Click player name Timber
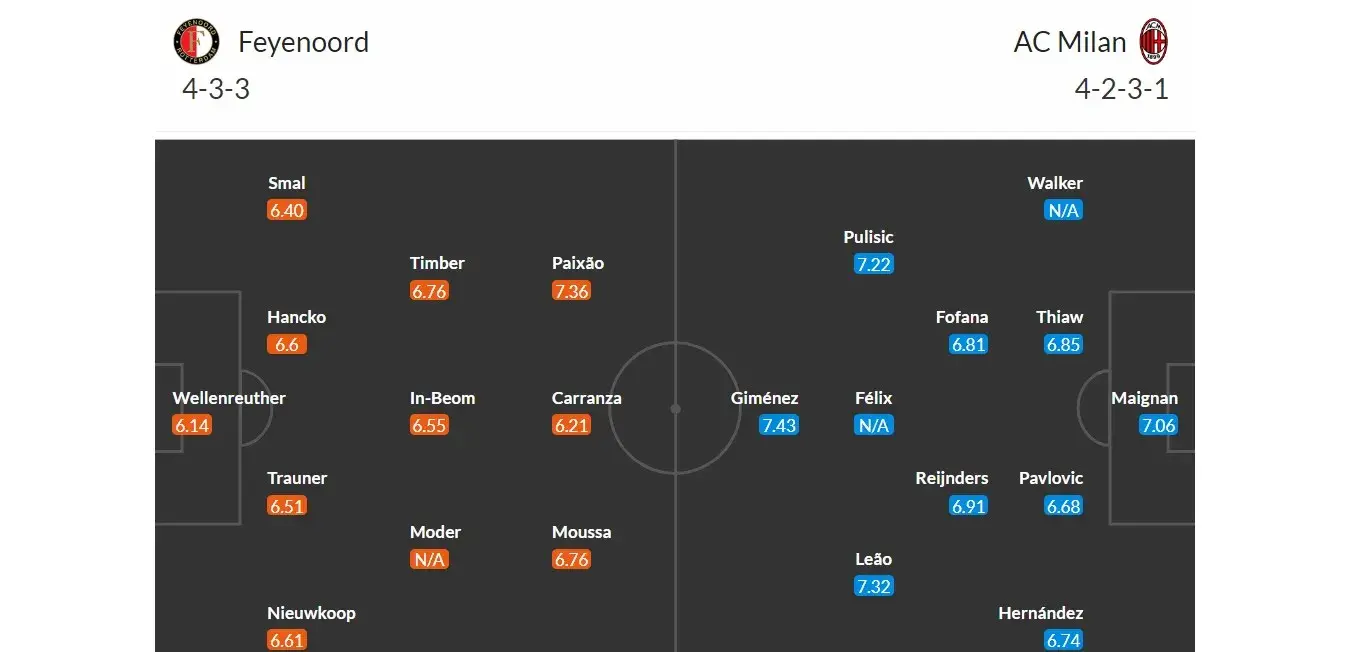 [437, 263]
